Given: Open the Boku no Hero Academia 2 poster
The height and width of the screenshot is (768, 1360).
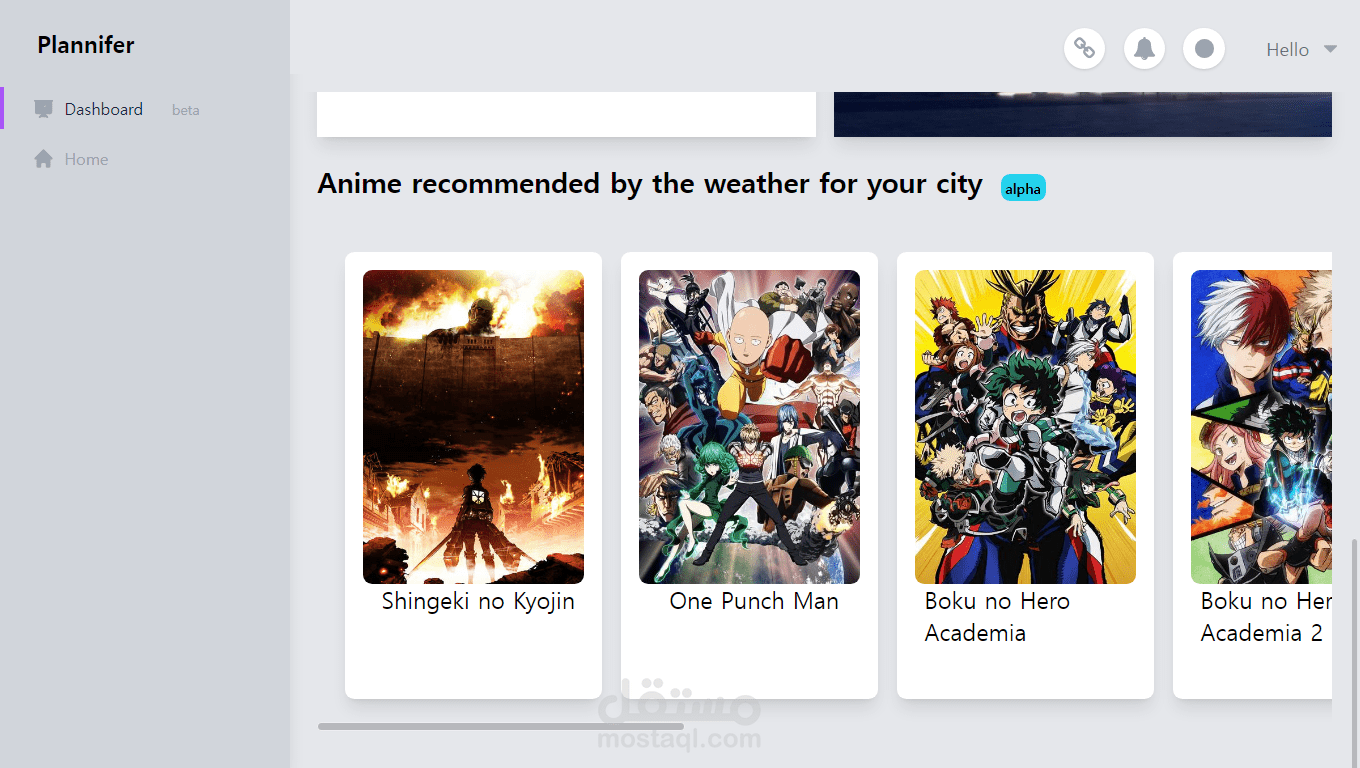Looking at the screenshot, I should [x=1261, y=427].
